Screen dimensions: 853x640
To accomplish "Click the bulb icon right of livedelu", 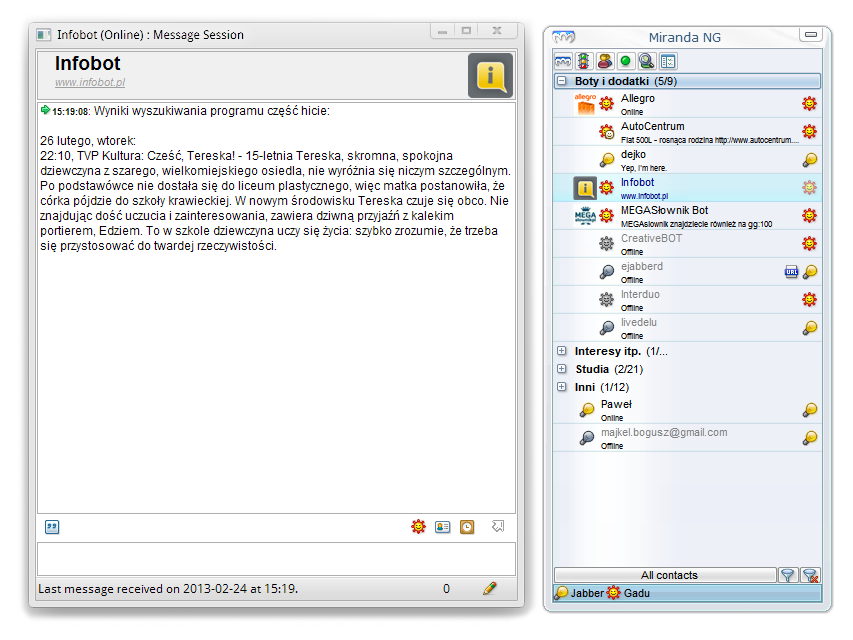I will pyautogui.click(x=810, y=328).
